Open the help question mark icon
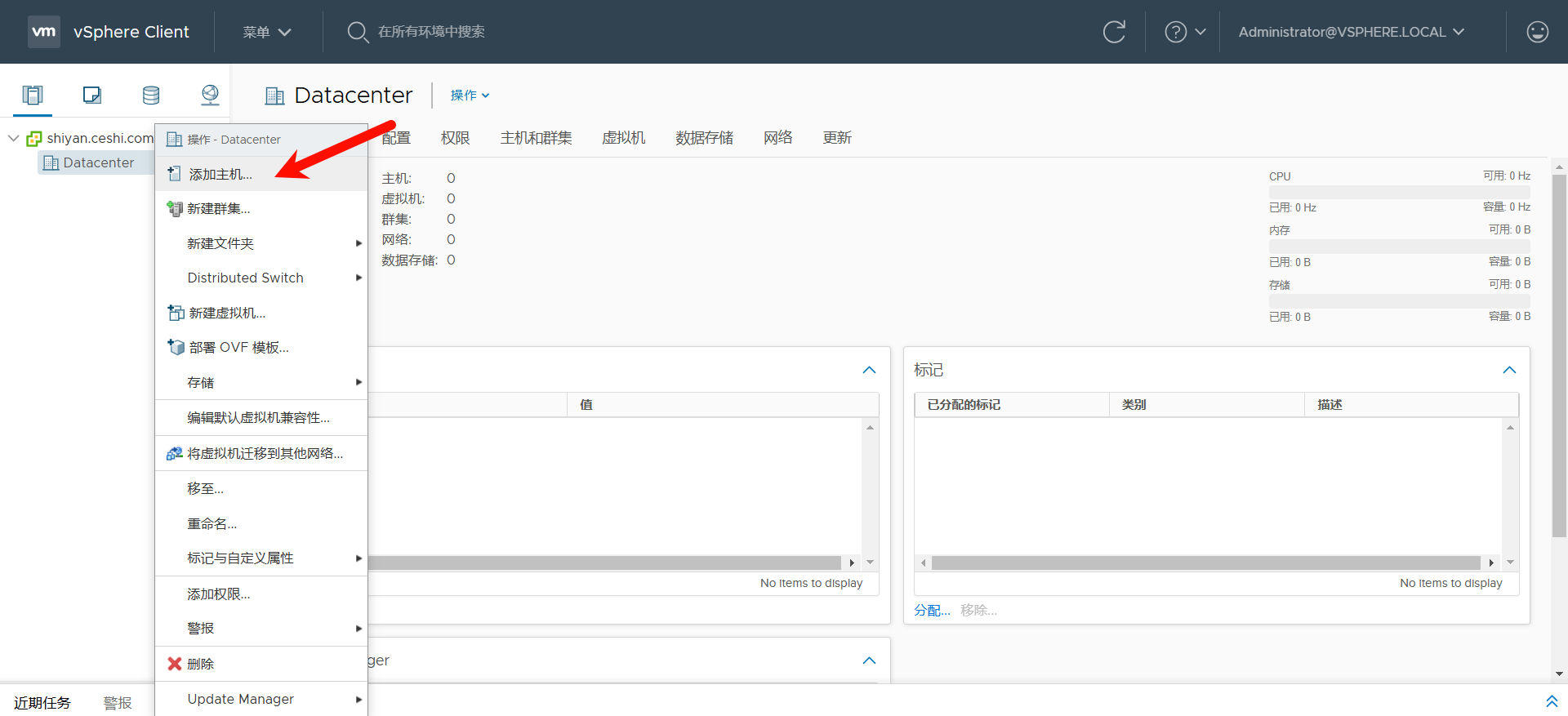Image resolution: width=1568 pixels, height=716 pixels. tap(1175, 32)
